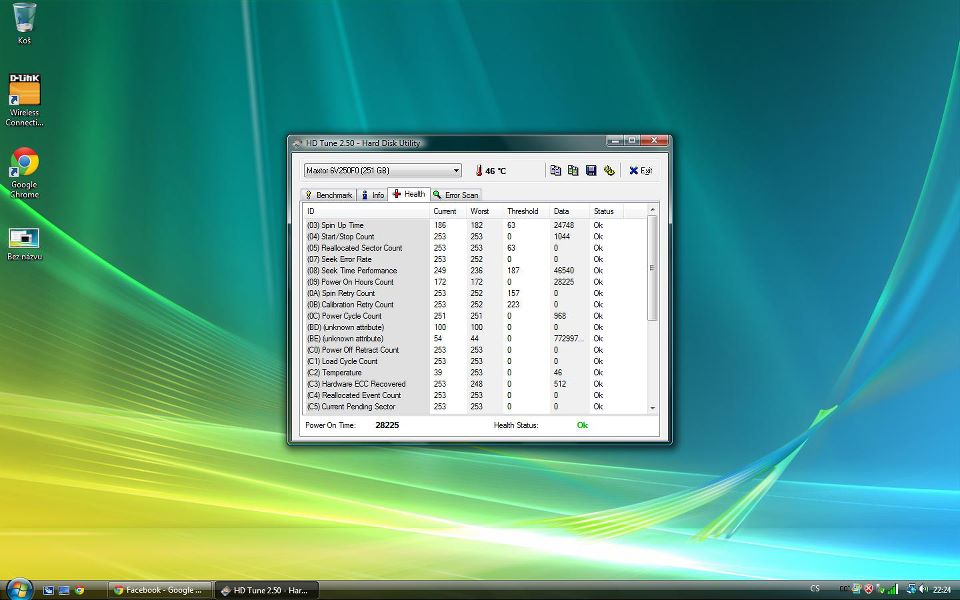The width and height of the screenshot is (960, 600).
Task: Click the green Health Status Ok value
Action: [582, 425]
